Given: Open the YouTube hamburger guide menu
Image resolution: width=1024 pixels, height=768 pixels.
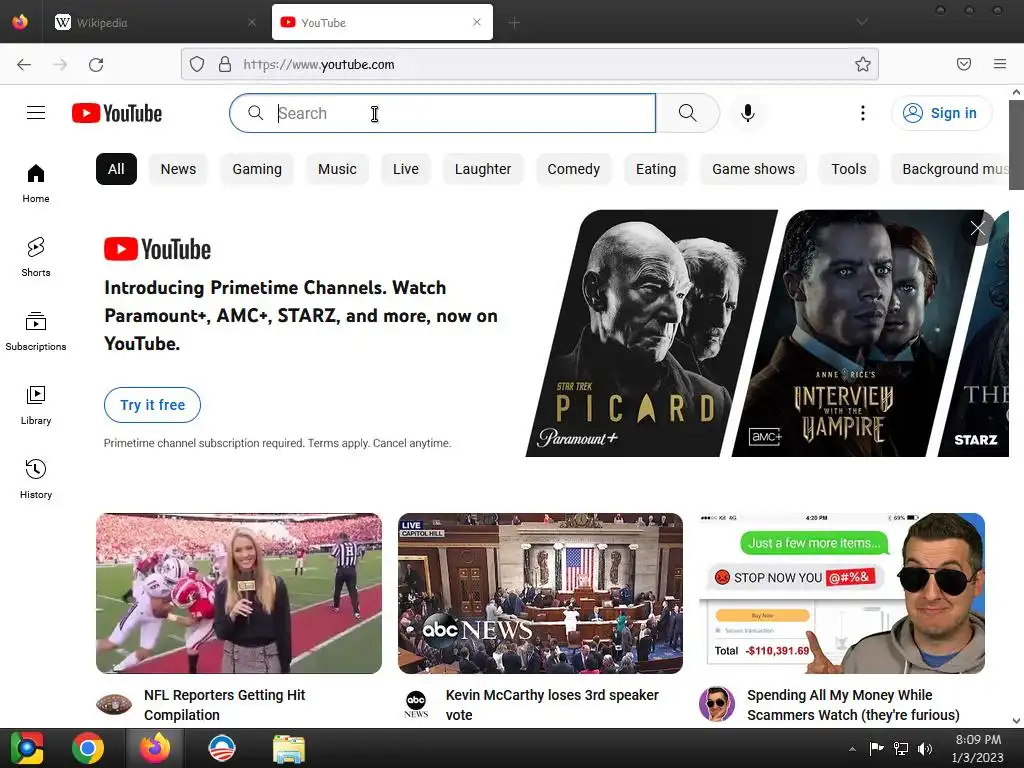Looking at the screenshot, I should (36, 113).
